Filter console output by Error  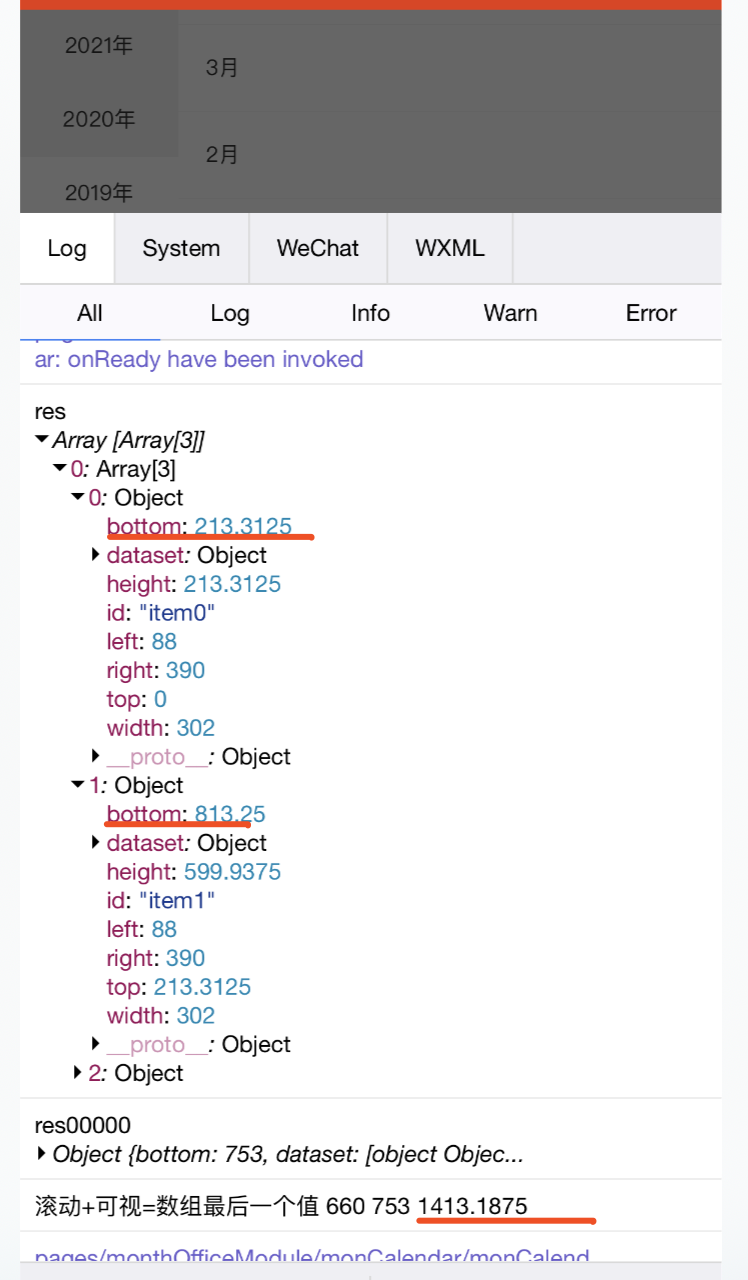(x=650, y=313)
